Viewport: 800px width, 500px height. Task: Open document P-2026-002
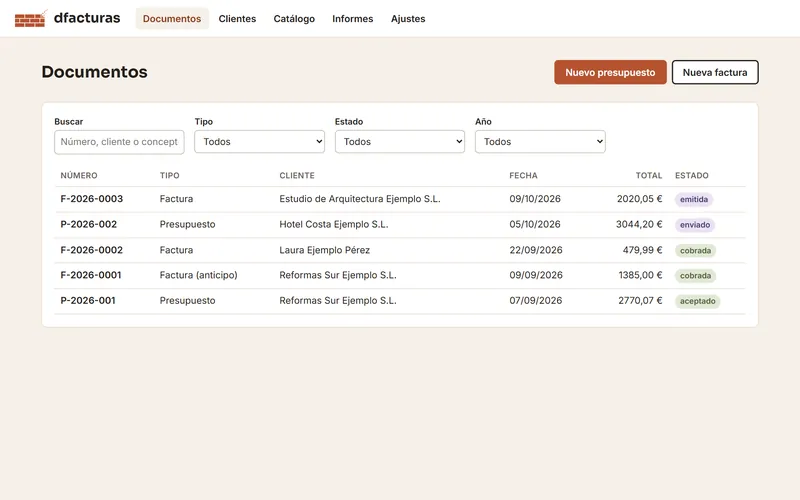tap(89, 224)
